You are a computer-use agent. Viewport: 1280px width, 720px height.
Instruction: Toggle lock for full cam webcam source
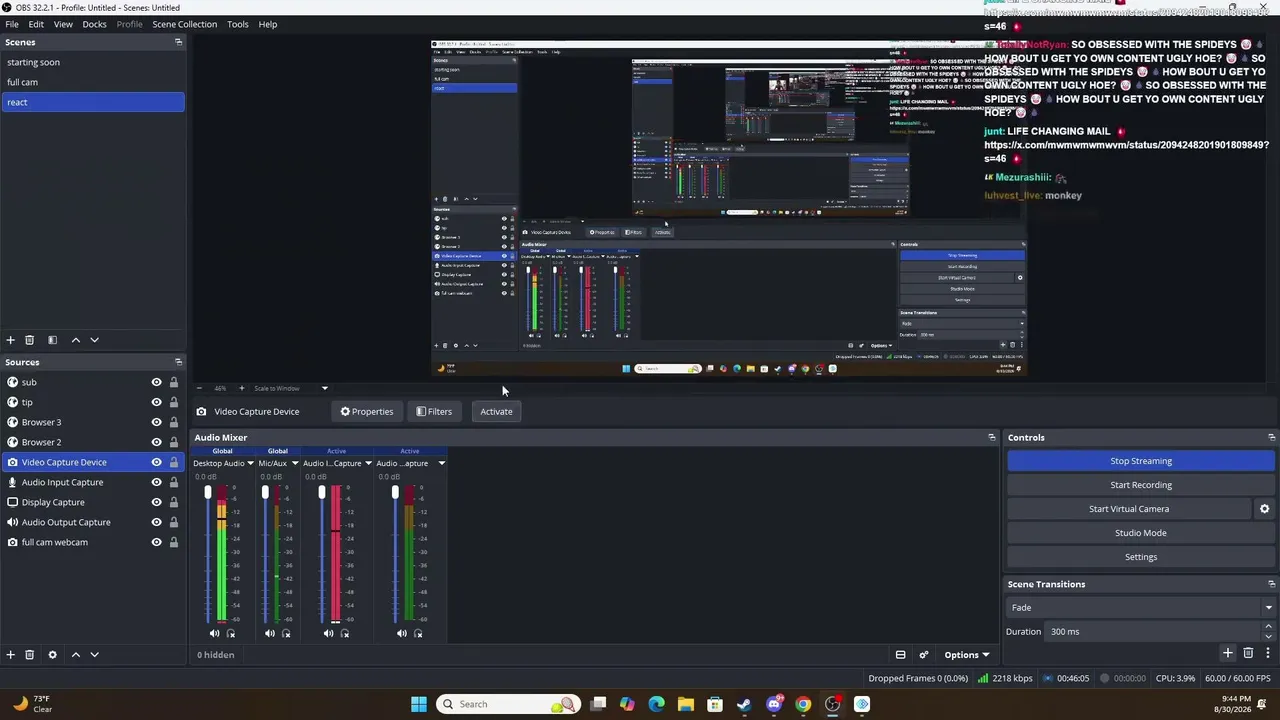[173, 542]
